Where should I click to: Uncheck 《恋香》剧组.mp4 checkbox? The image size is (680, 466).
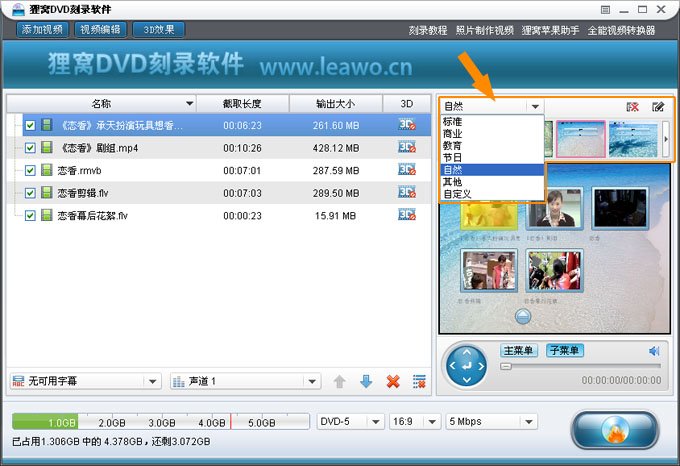[x=30, y=148]
